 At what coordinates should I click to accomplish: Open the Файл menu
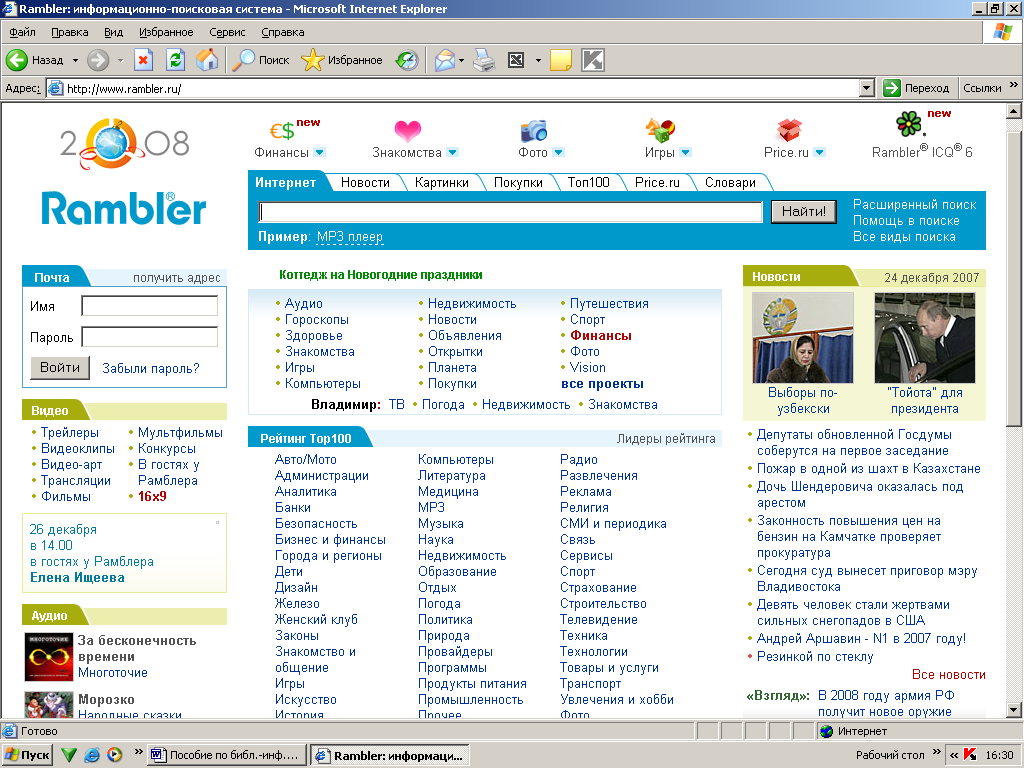(22, 32)
